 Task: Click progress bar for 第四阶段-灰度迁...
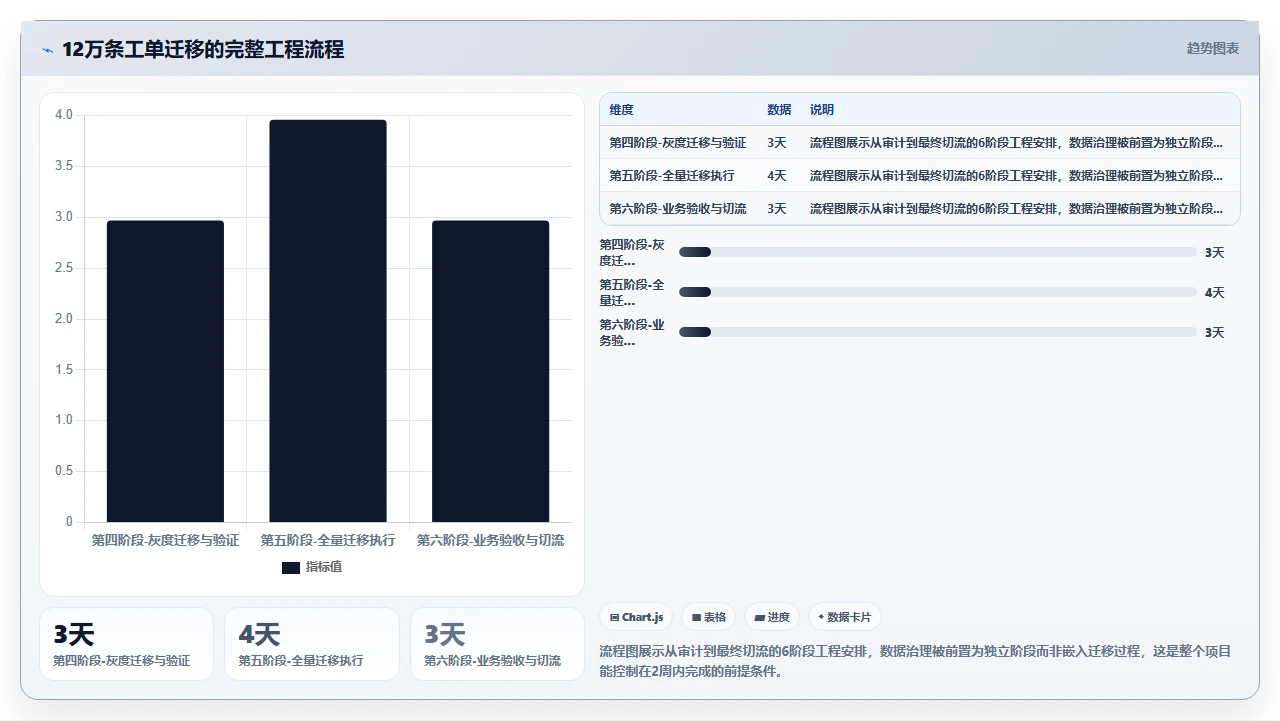(937, 252)
